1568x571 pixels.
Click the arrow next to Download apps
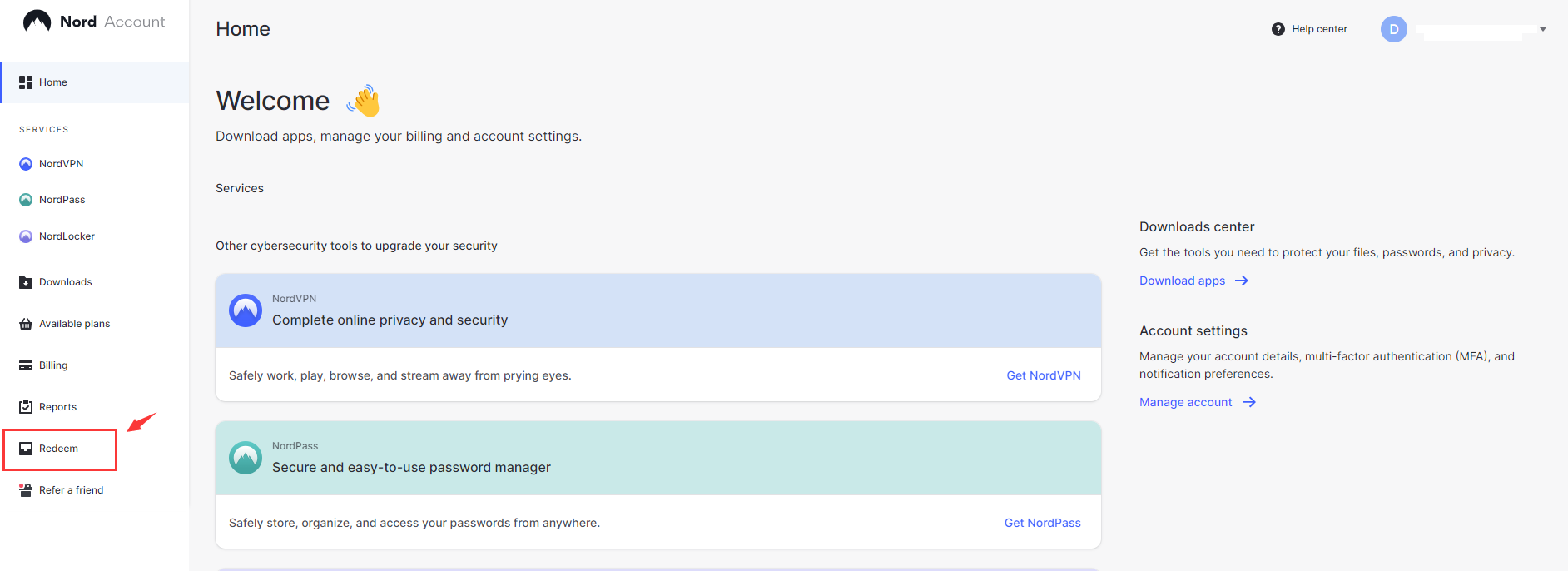tap(1242, 281)
